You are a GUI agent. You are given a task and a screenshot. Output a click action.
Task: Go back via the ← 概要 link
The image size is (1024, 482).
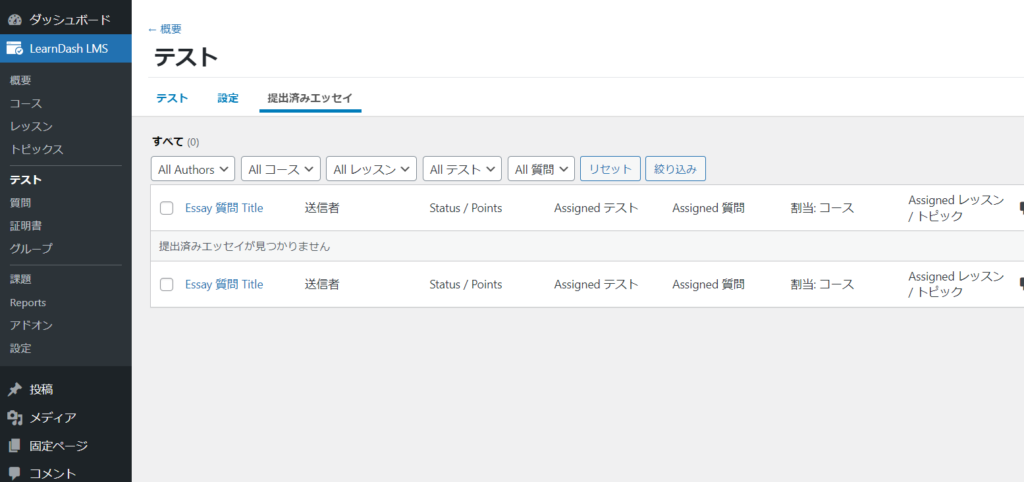pyautogui.click(x=165, y=29)
